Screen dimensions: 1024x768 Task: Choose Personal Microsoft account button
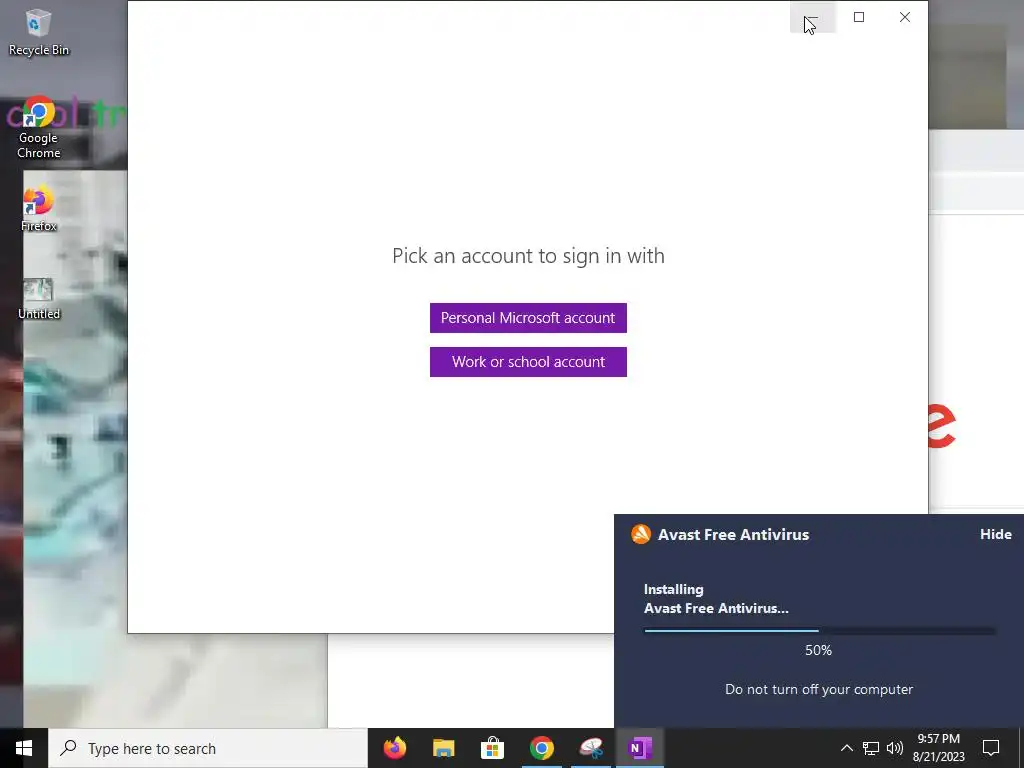528,317
